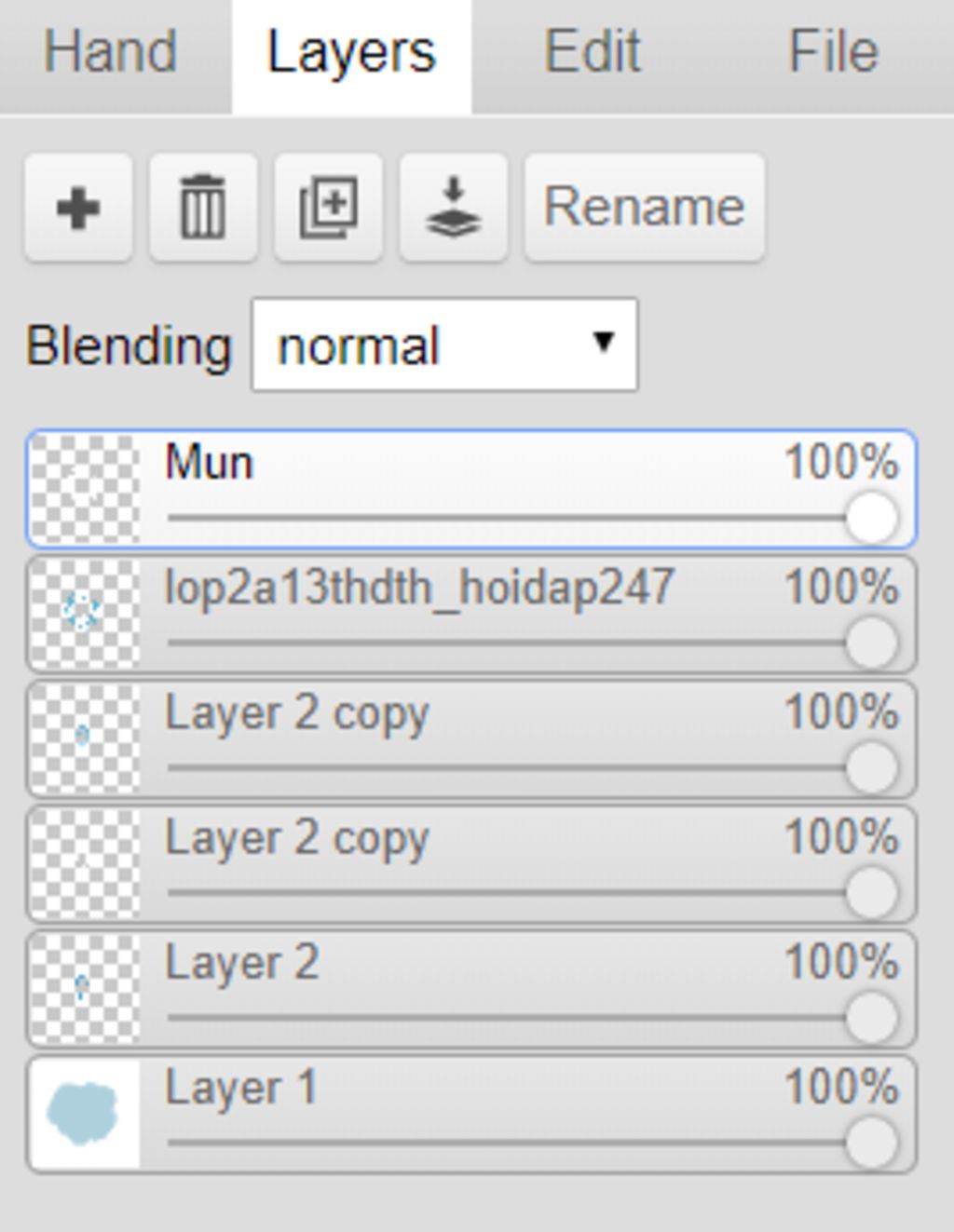Switch to the Hand tab
Image resolution: width=954 pixels, height=1232 pixels.
(111, 52)
